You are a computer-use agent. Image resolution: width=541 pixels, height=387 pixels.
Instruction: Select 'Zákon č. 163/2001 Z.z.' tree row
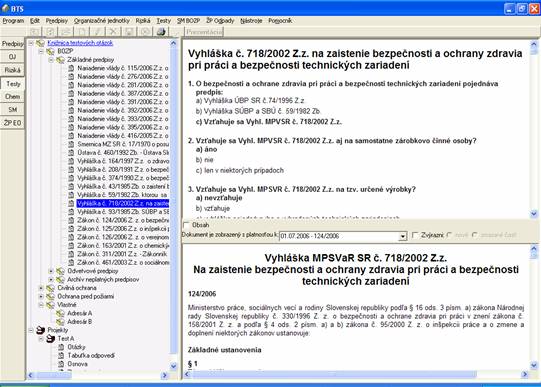(x=123, y=246)
